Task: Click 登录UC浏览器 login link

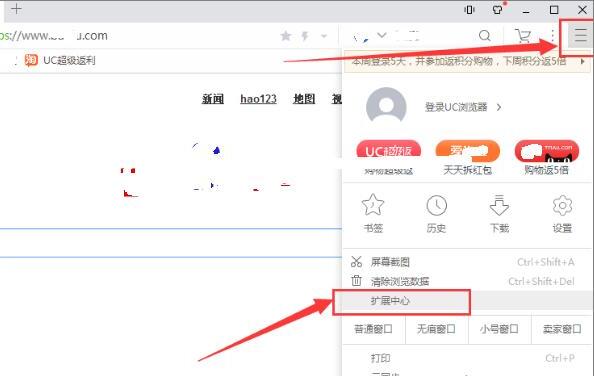Action: click(x=456, y=108)
